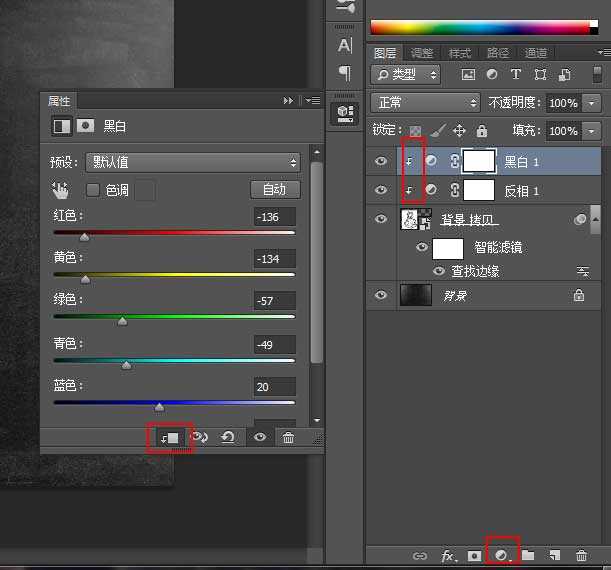611x570 pixels.
Task: Toggle visibility of the 背景 layer
Action: click(381, 295)
